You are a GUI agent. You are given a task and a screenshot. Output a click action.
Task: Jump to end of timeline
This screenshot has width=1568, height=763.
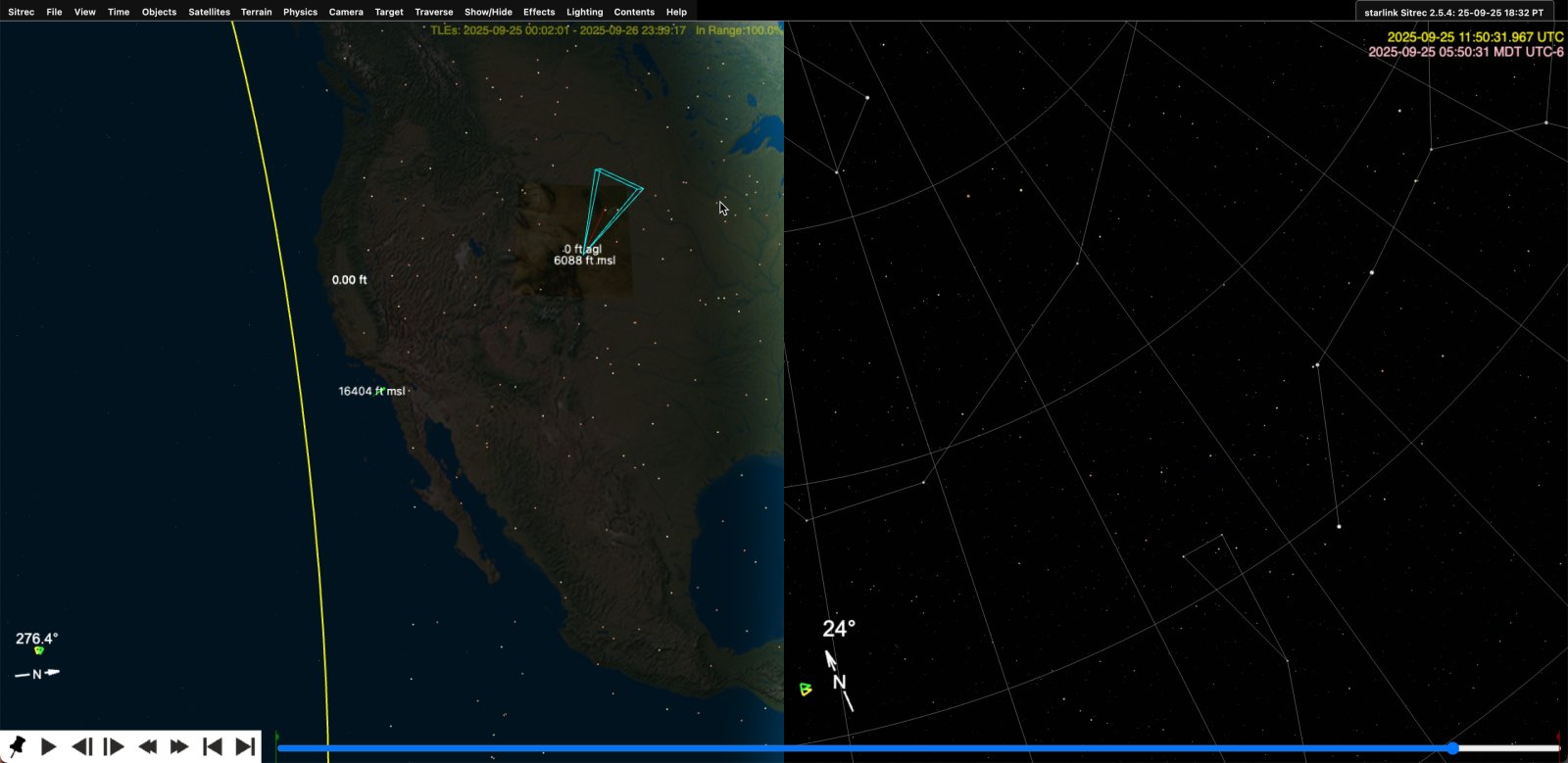coord(245,746)
